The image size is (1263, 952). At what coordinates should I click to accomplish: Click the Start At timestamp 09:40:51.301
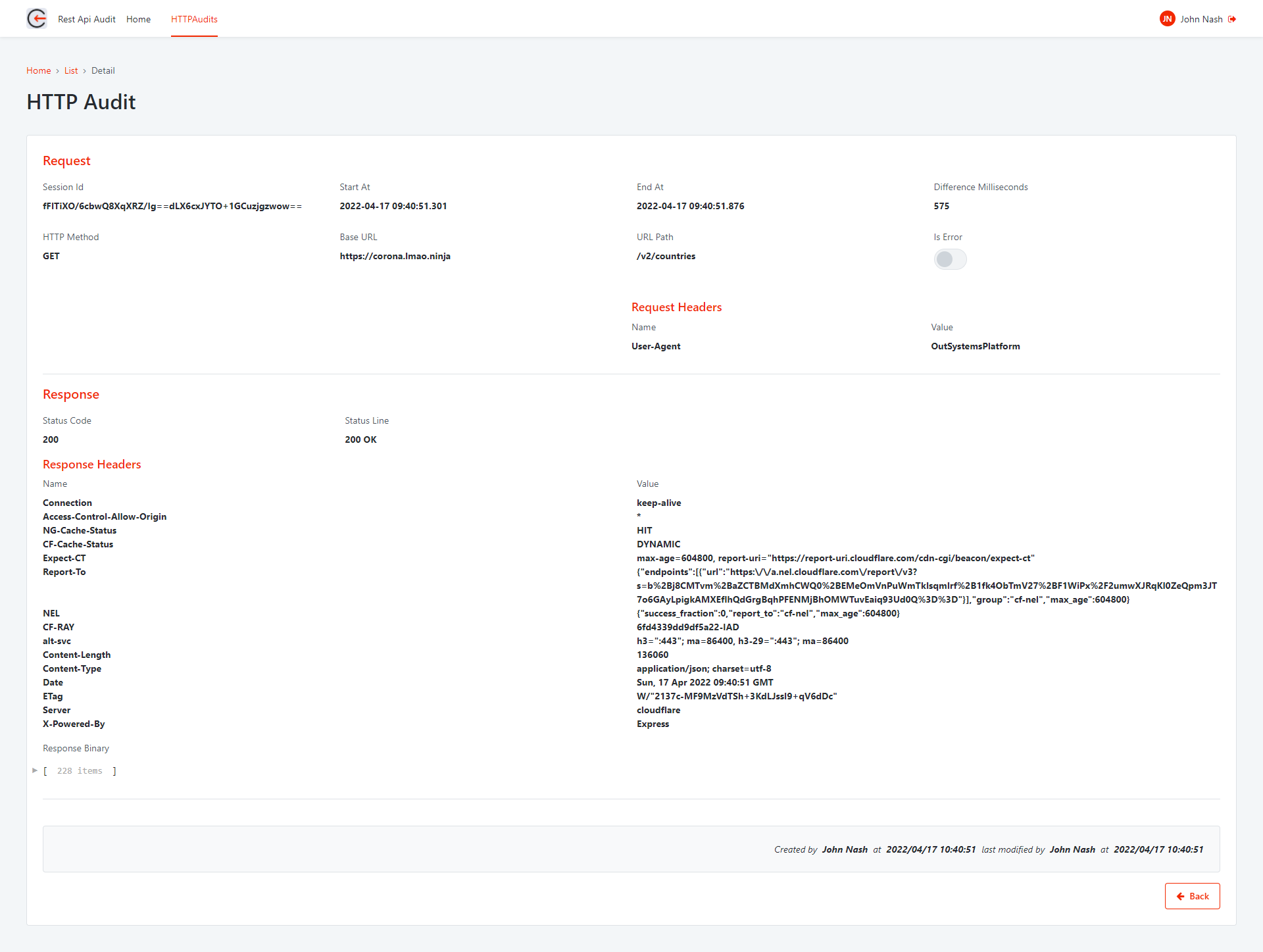point(393,206)
